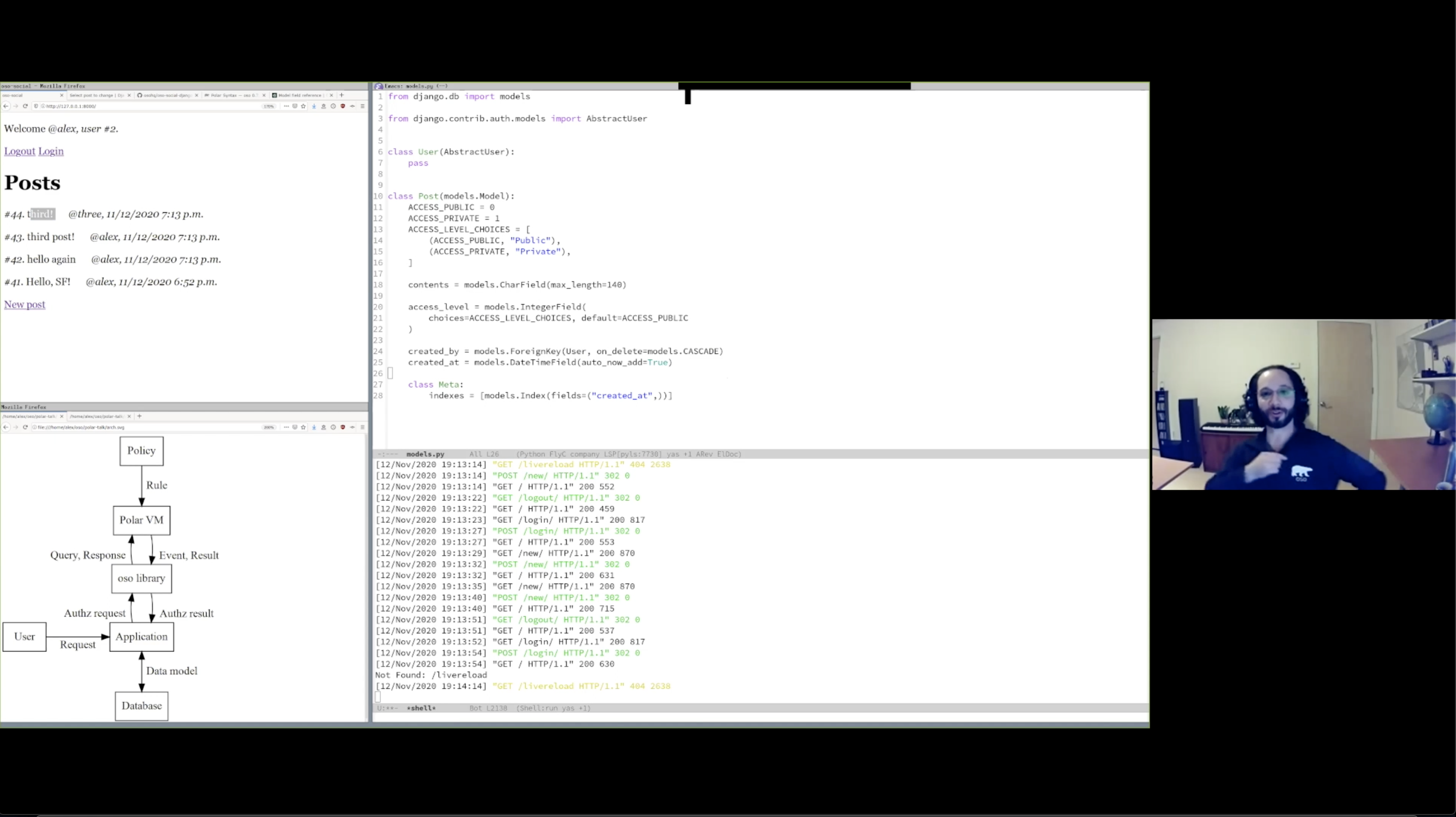
Task: Reload the 127.0.0.1:8000 page
Action: pos(25,106)
